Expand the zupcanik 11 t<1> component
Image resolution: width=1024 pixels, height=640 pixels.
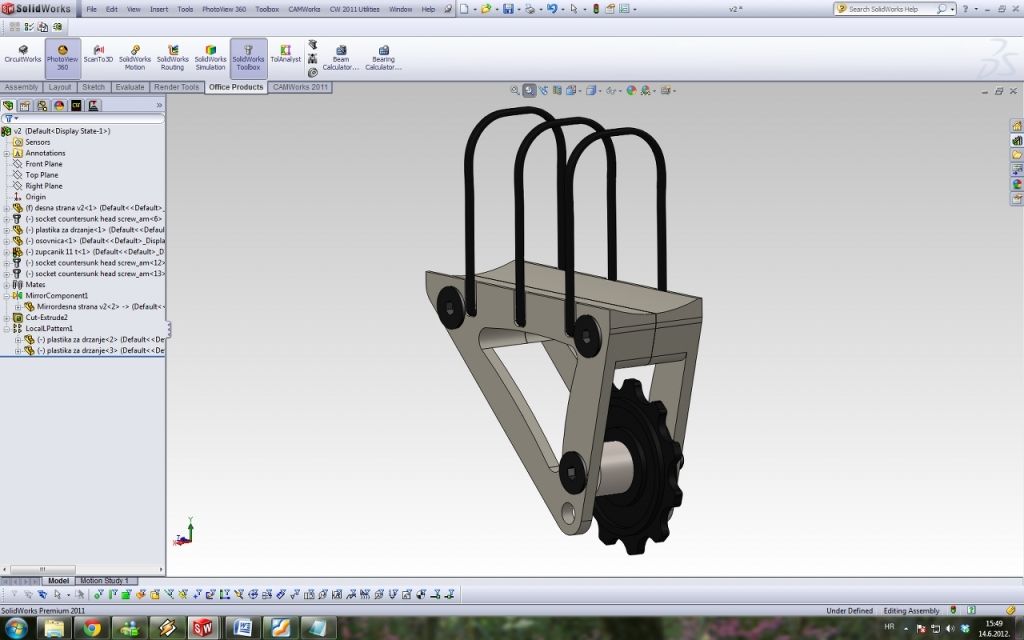[7, 252]
